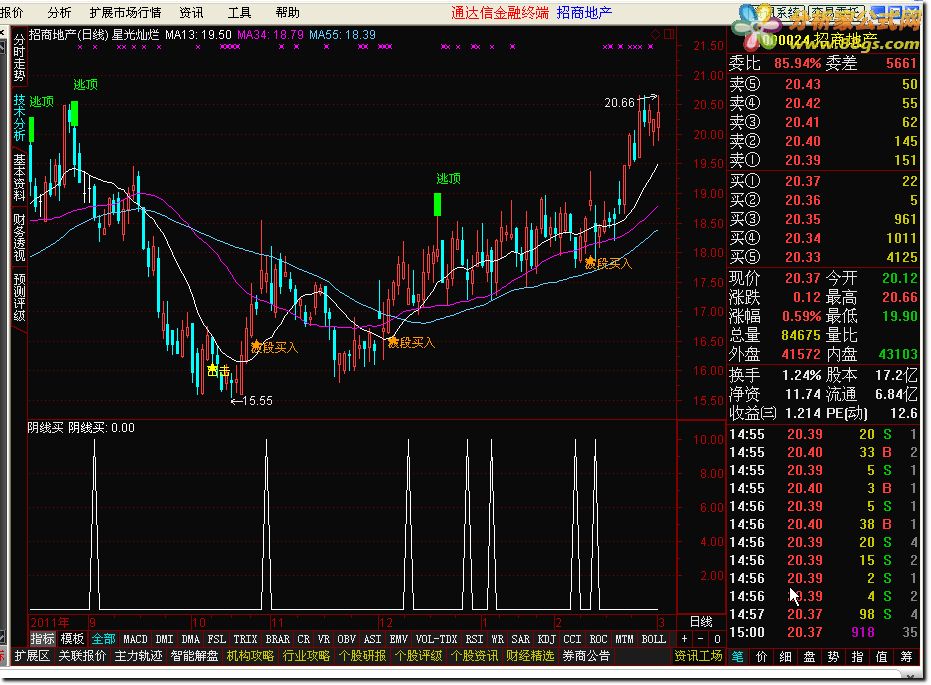This screenshot has width=931, height=685.
Task: Switch indicator to MACD
Action: click(135, 639)
